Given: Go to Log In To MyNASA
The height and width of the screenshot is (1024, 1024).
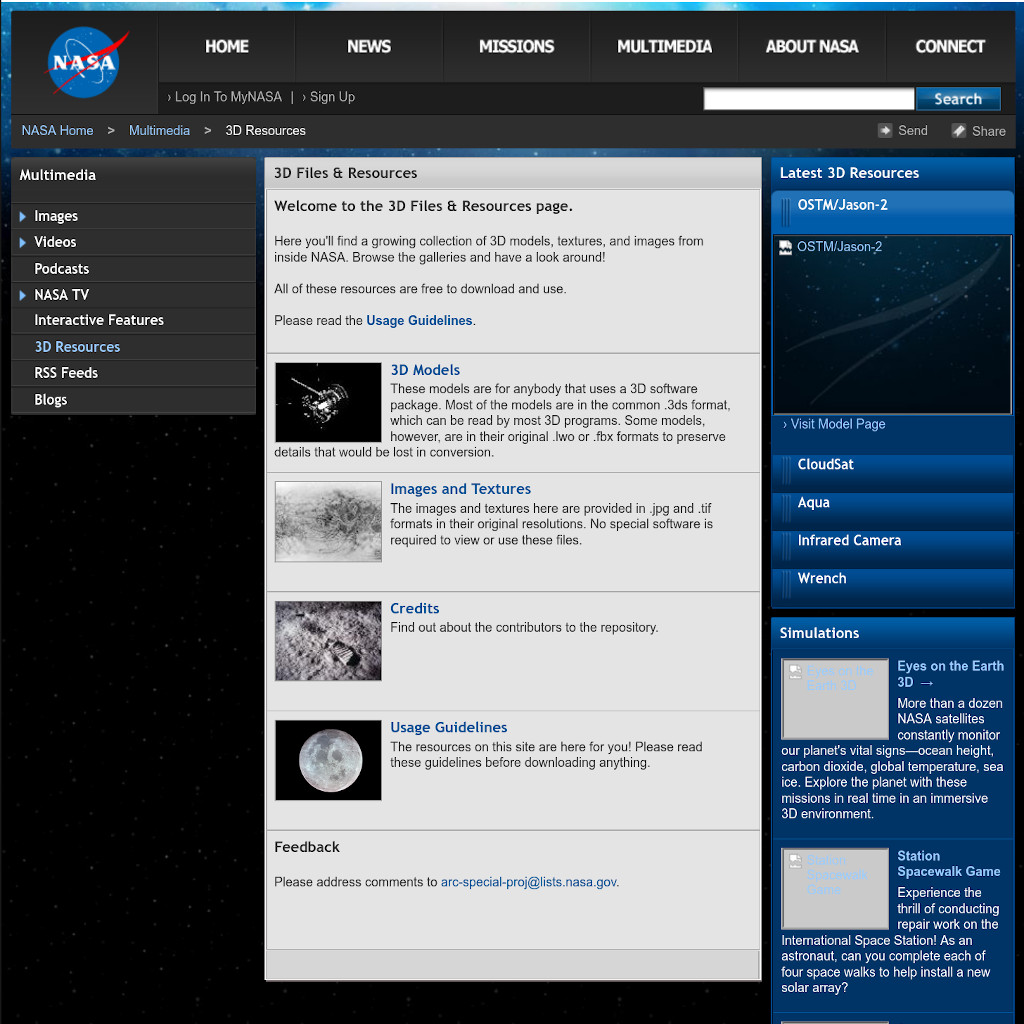Looking at the screenshot, I should (x=228, y=97).
